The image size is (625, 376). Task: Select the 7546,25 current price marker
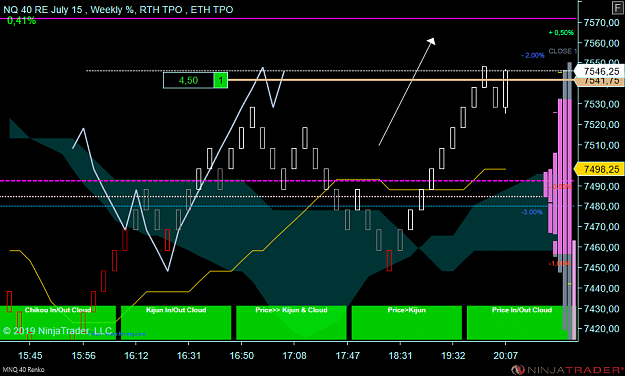point(599,71)
